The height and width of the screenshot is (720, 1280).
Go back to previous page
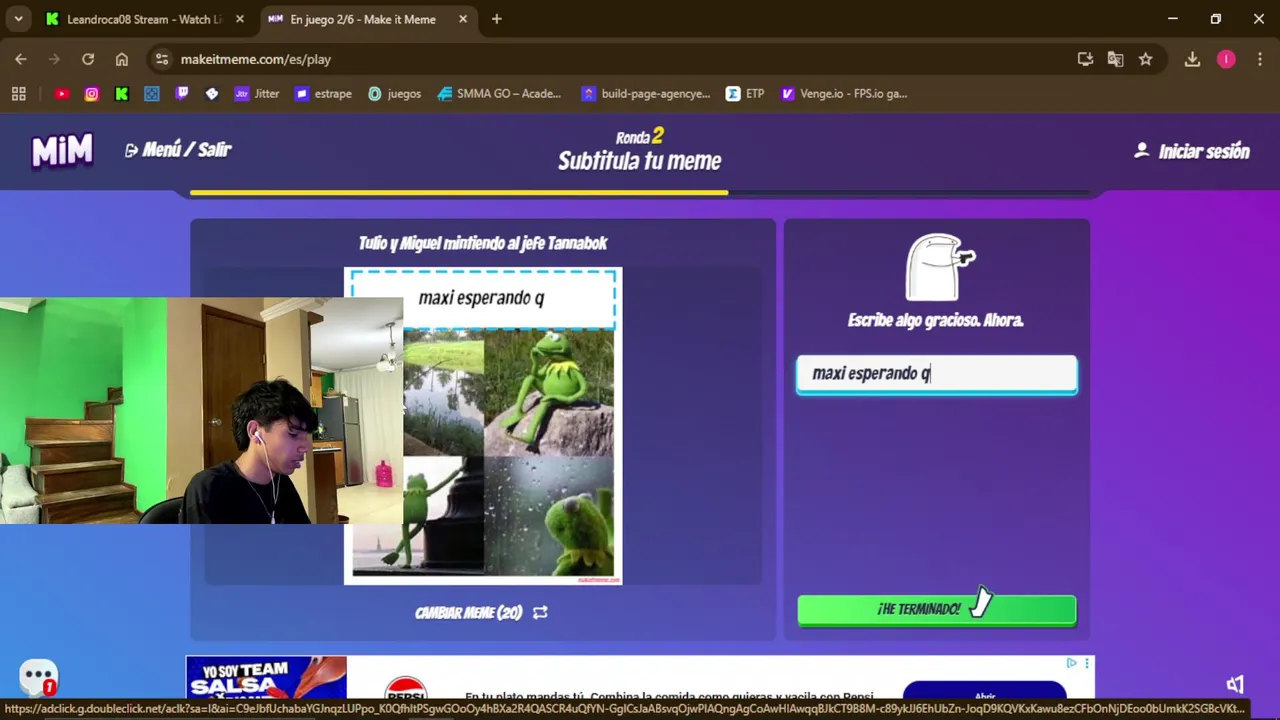point(21,59)
